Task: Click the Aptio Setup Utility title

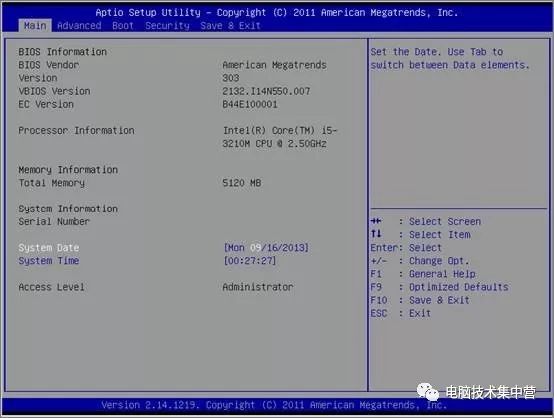Action: pyautogui.click(x=277, y=13)
